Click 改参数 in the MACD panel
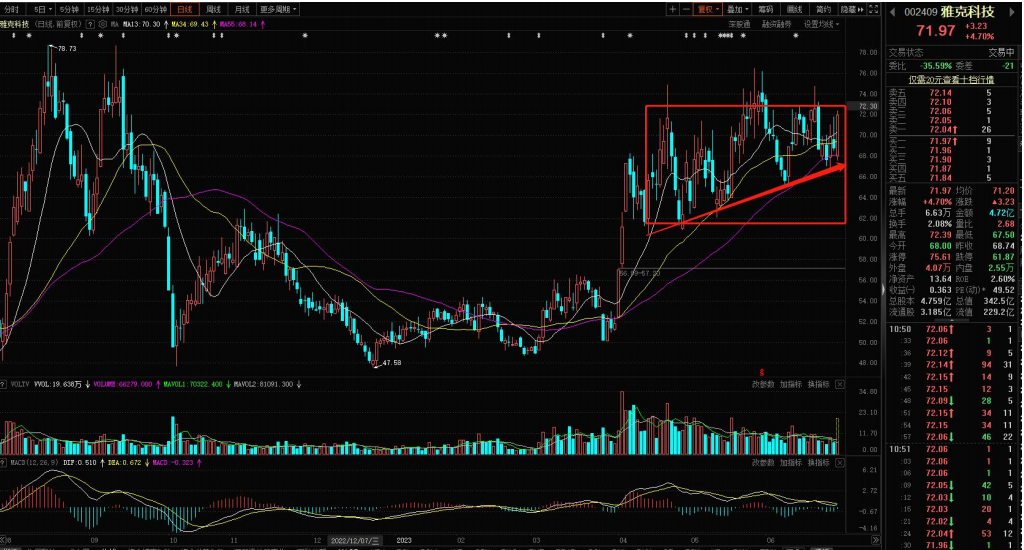The image size is (1024, 550). (762, 463)
